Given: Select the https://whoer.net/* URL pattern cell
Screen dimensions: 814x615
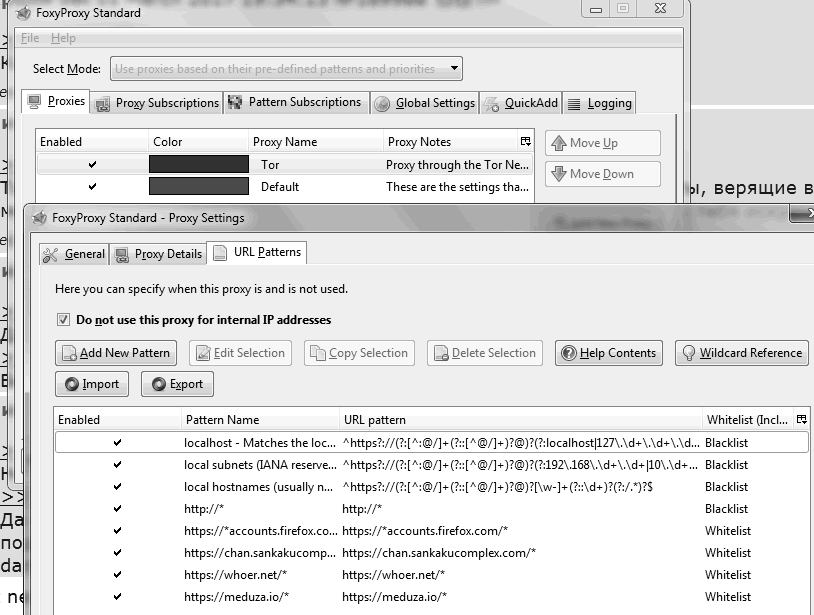Looking at the screenshot, I should click(x=394, y=575).
